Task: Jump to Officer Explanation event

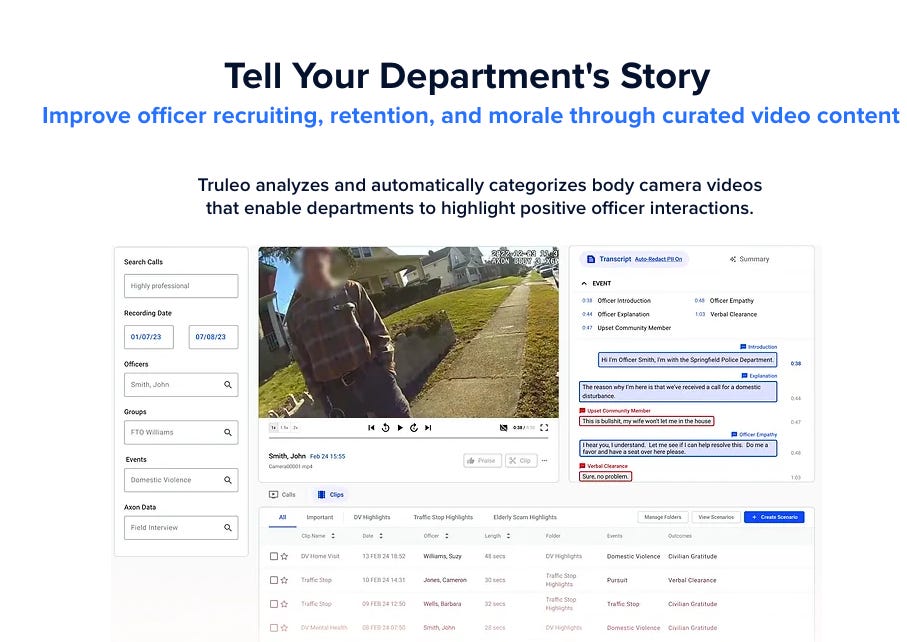Action: pyautogui.click(x=616, y=315)
